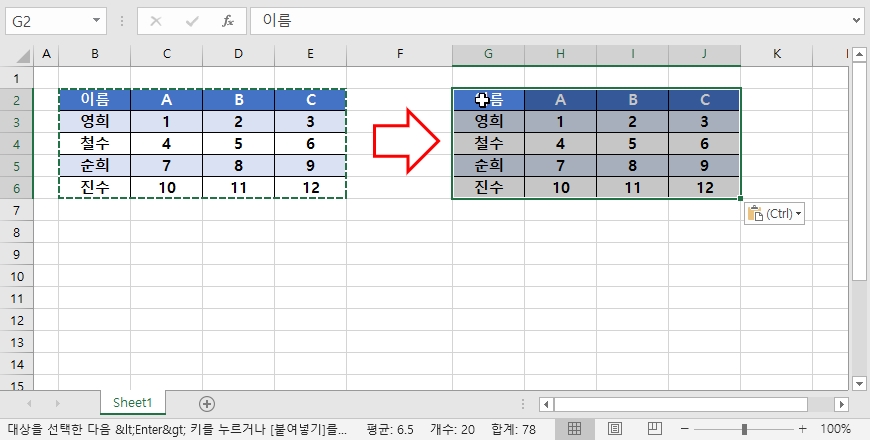Click cell J2 header C in right table
Image resolution: width=870 pixels, height=440 pixels.
704,100
